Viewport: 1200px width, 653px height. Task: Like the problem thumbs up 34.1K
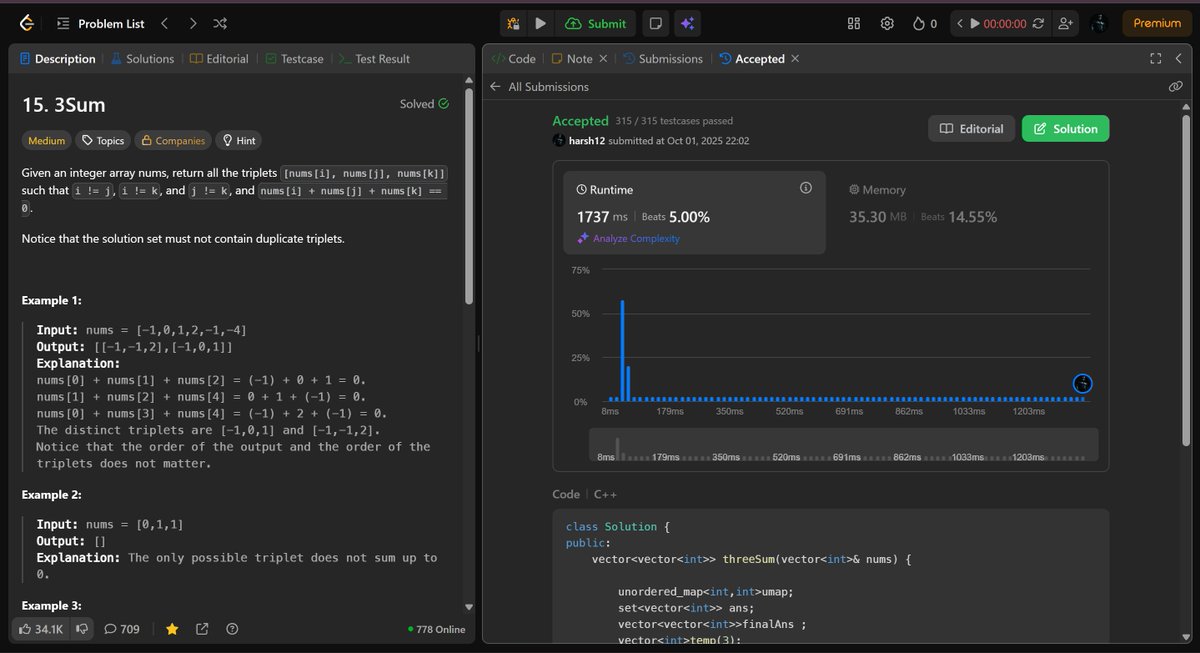[x=41, y=629]
